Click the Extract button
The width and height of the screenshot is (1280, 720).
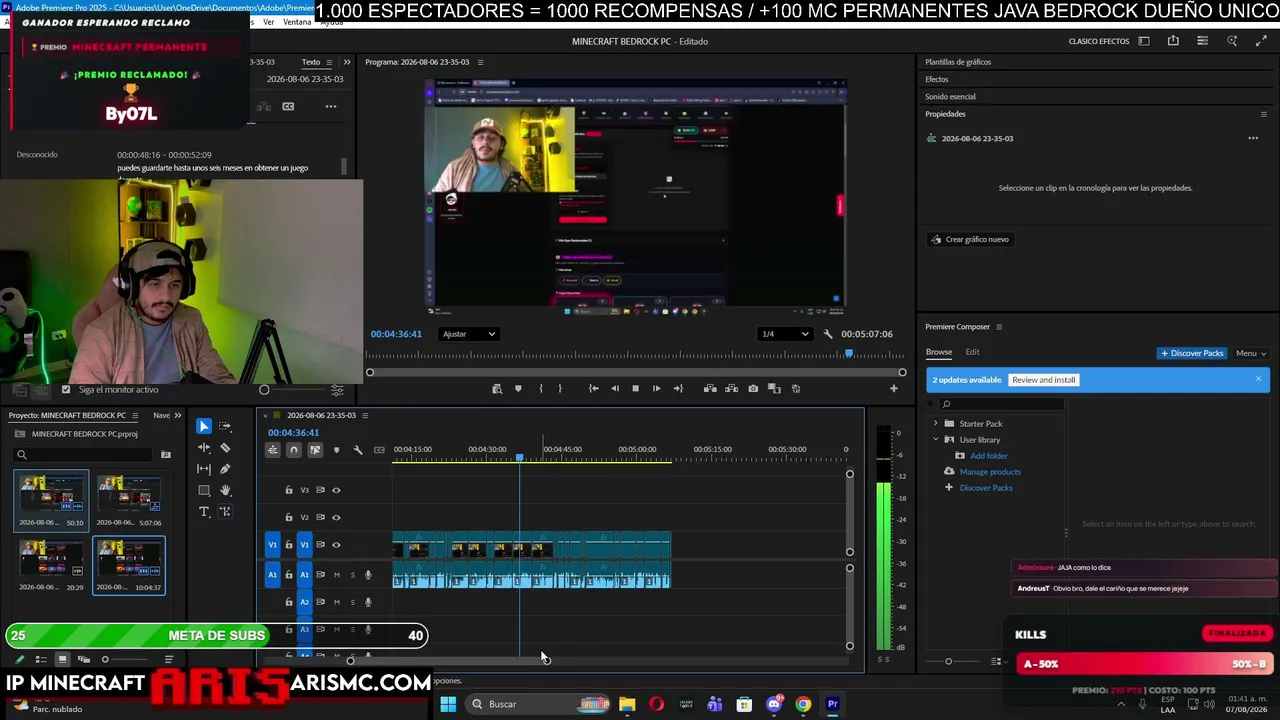pos(731,389)
